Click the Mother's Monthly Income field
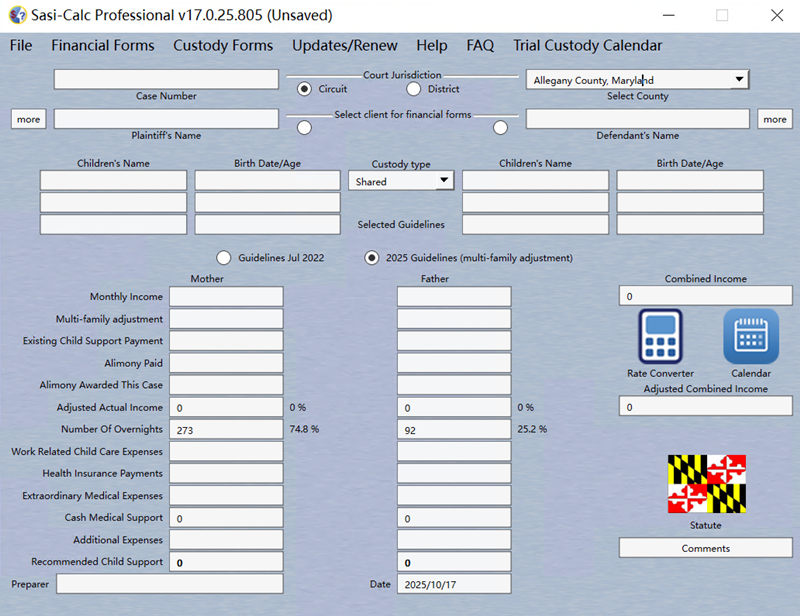 [227, 296]
